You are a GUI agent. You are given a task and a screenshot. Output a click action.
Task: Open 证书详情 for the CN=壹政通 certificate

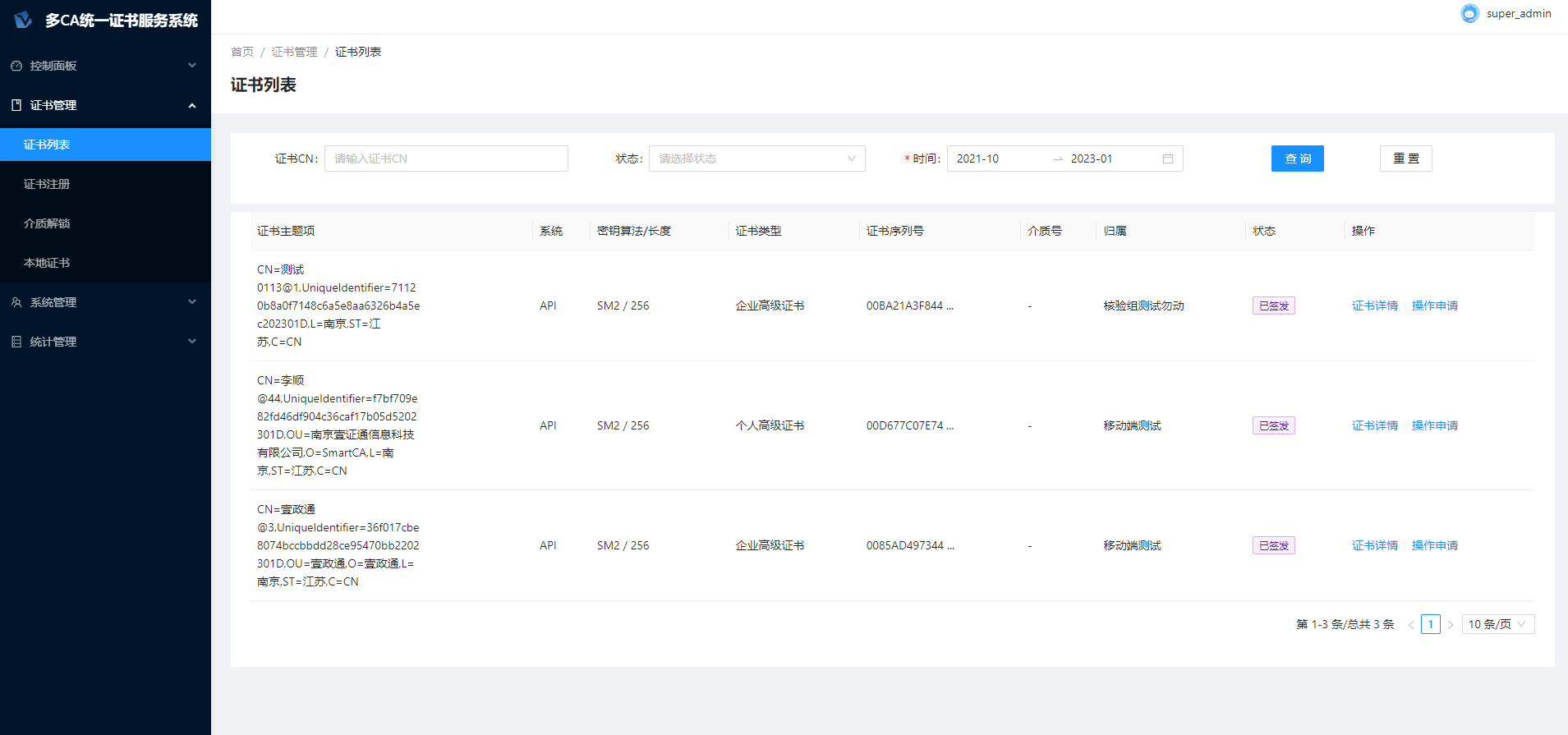[1375, 545]
